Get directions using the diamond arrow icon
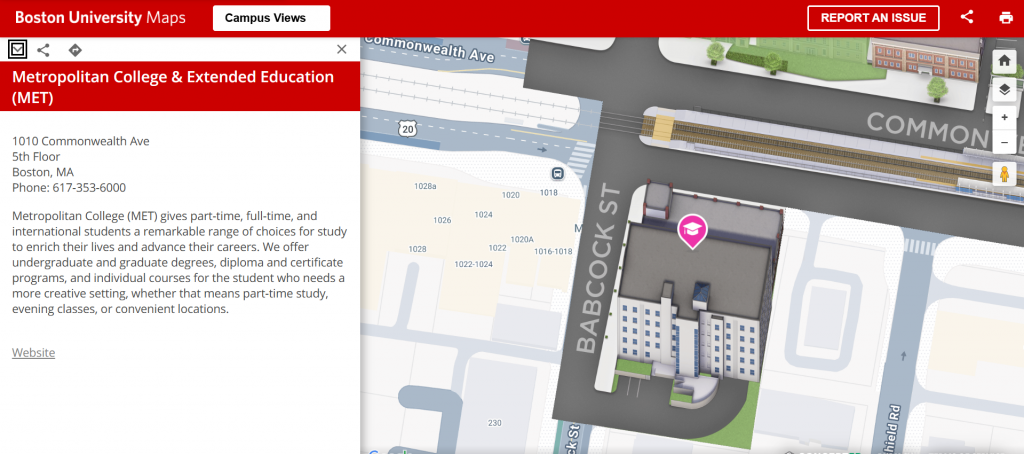The image size is (1024, 454). (x=75, y=49)
